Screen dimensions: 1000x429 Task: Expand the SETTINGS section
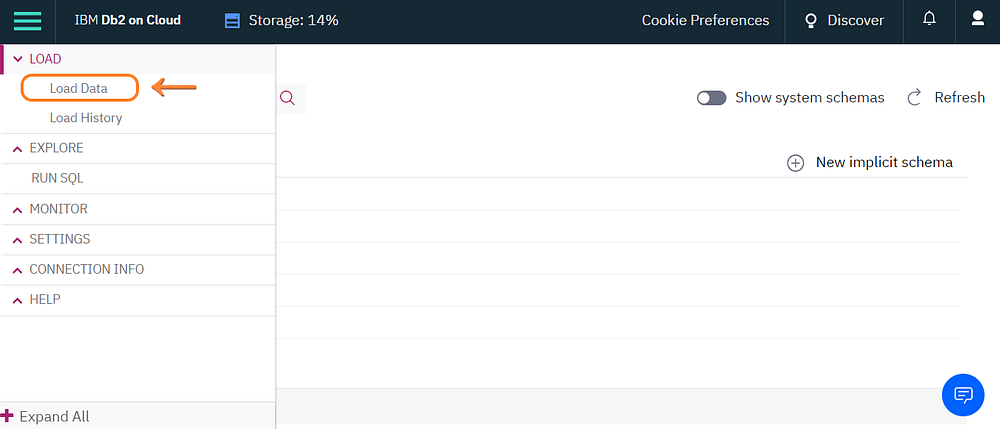tap(18, 239)
